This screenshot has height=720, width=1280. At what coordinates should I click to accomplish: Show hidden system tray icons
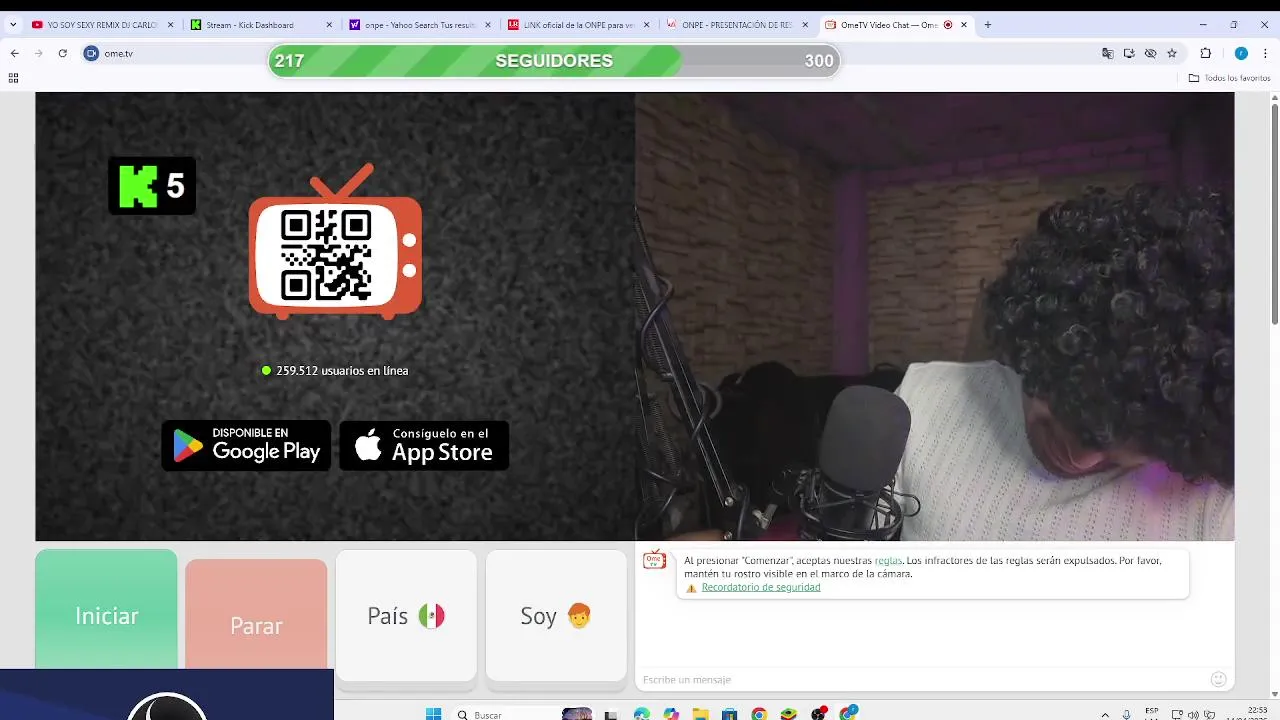[1105, 714]
